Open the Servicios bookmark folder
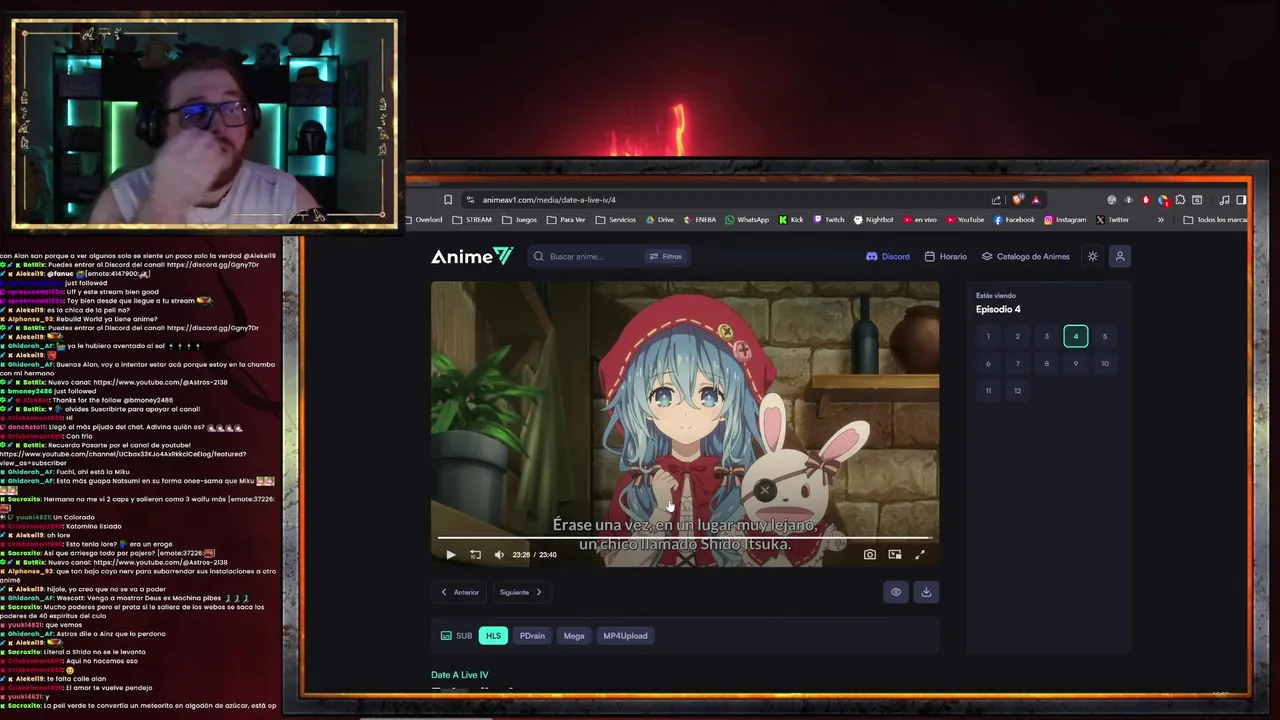Screen dimensions: 1280x720 coord(616,220)
